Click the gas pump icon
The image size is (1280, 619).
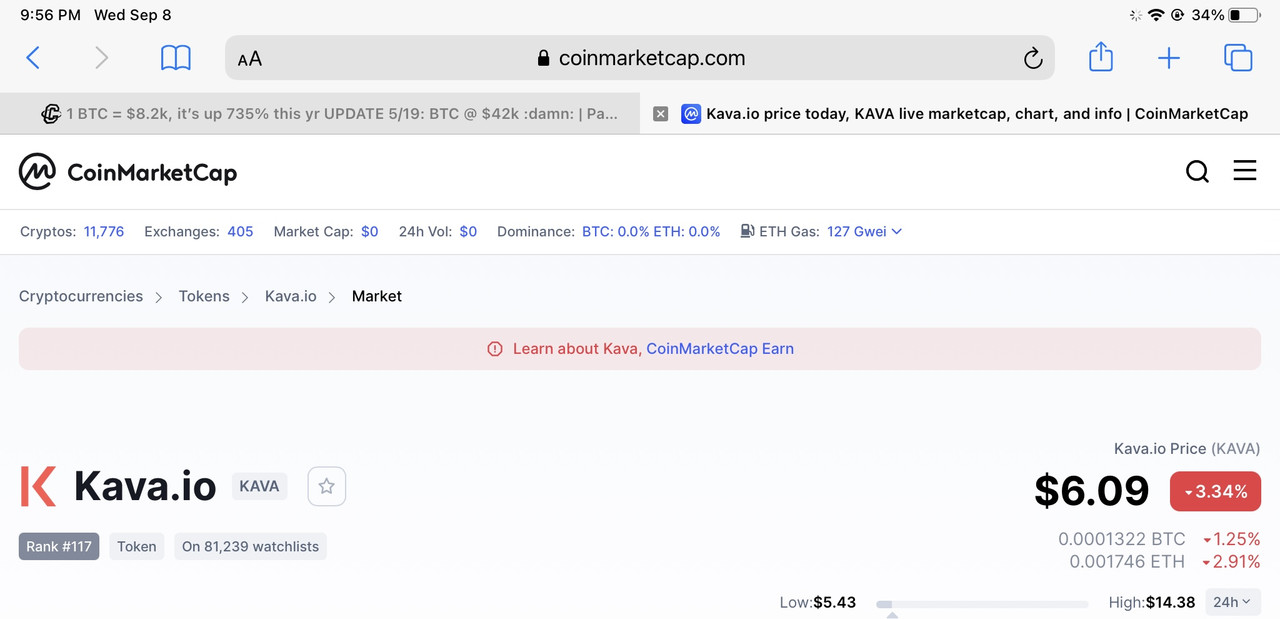(x=747, y=231)
